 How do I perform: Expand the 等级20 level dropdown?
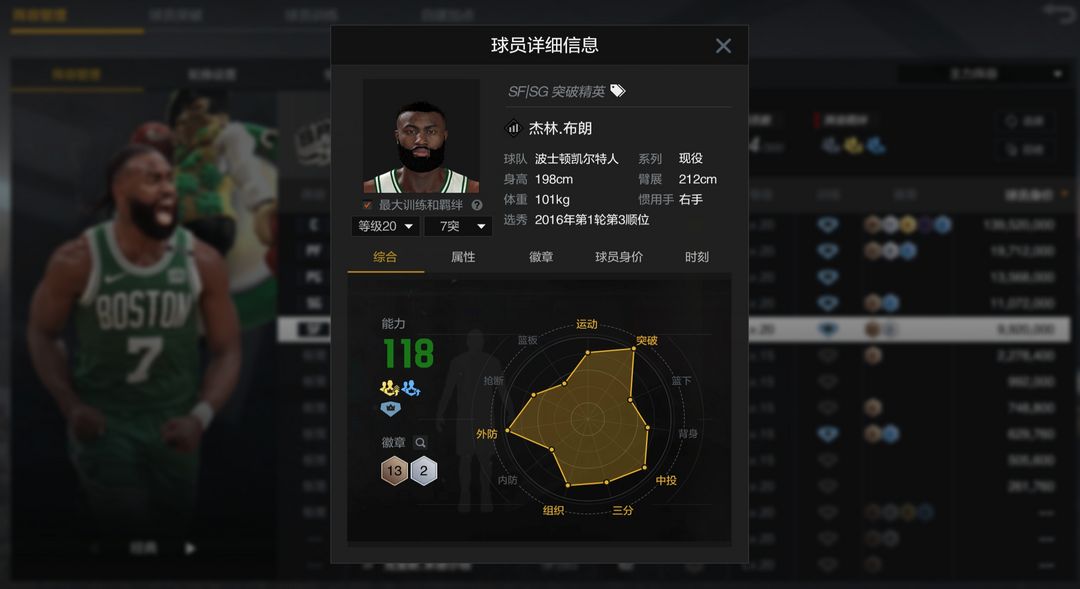[x=385, y=226]
